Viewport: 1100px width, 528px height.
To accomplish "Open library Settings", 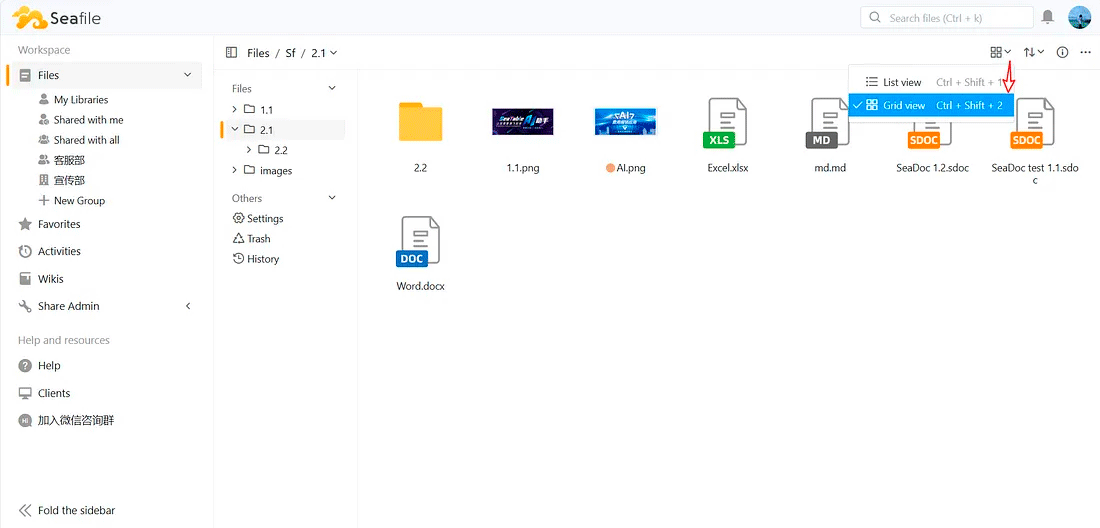I will pyautogui.click(x=265, y=219).
